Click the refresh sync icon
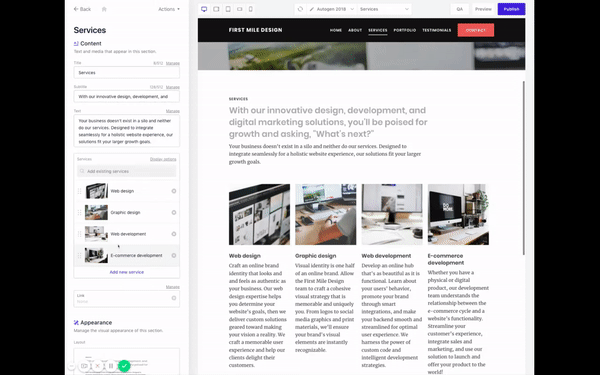The image size is (600, 375). coord(300,9)
